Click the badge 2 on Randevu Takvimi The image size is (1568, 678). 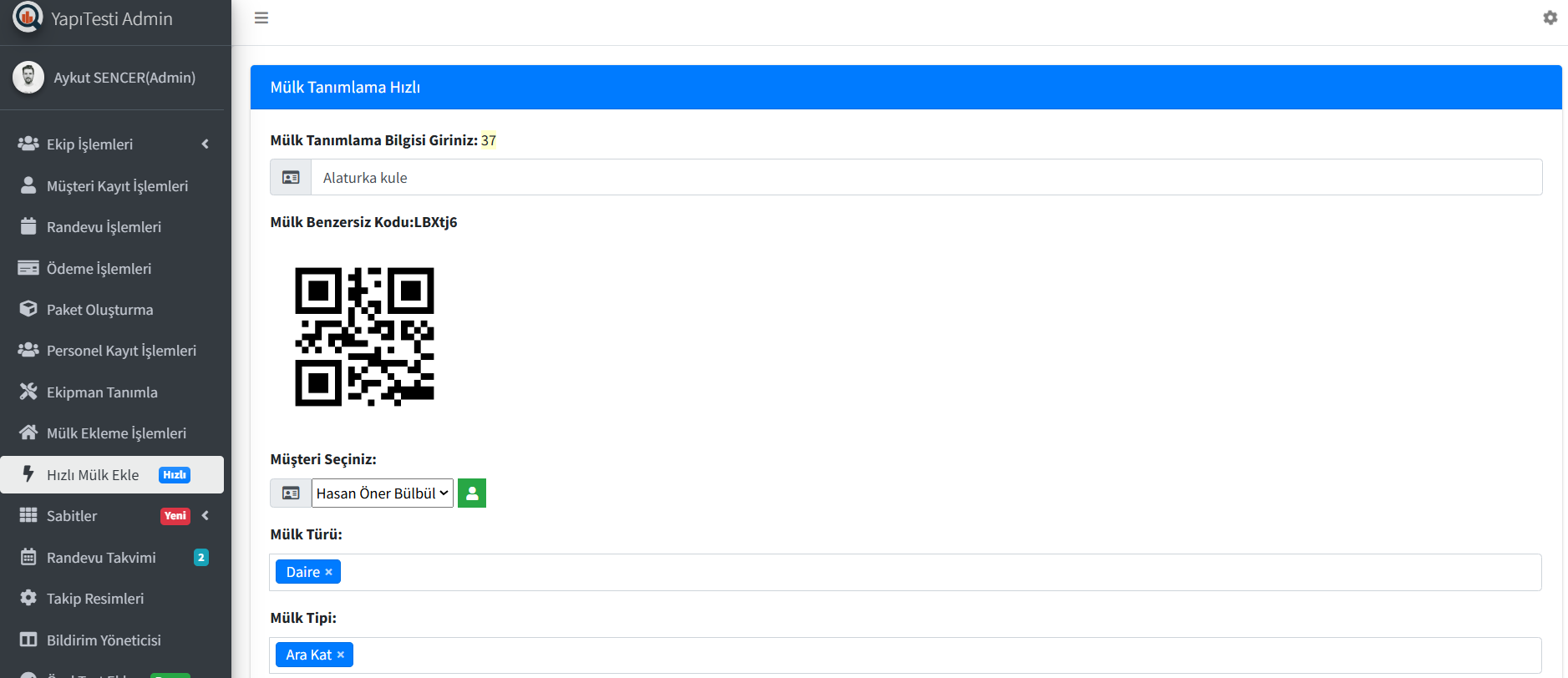201,557
